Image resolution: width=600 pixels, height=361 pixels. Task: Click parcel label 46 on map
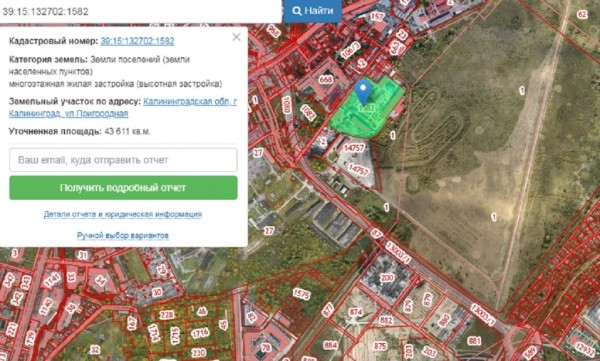(x=202, y=312)
